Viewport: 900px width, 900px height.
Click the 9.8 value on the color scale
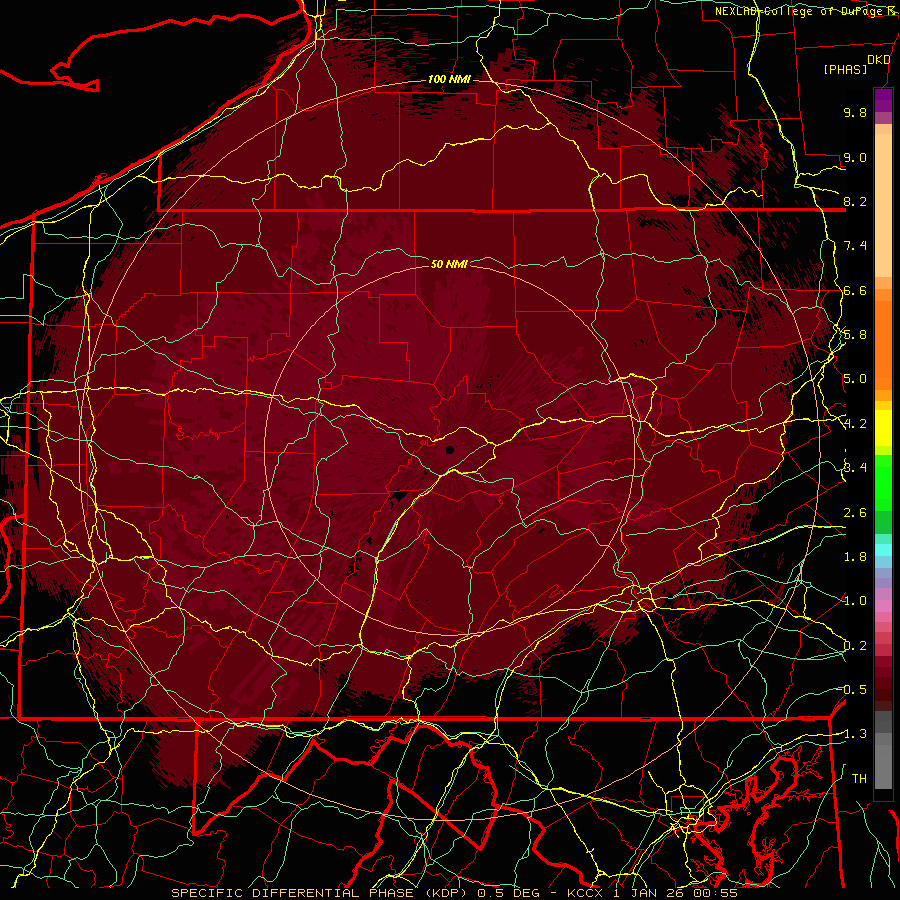pyautogui.click(x=855, y=112)
